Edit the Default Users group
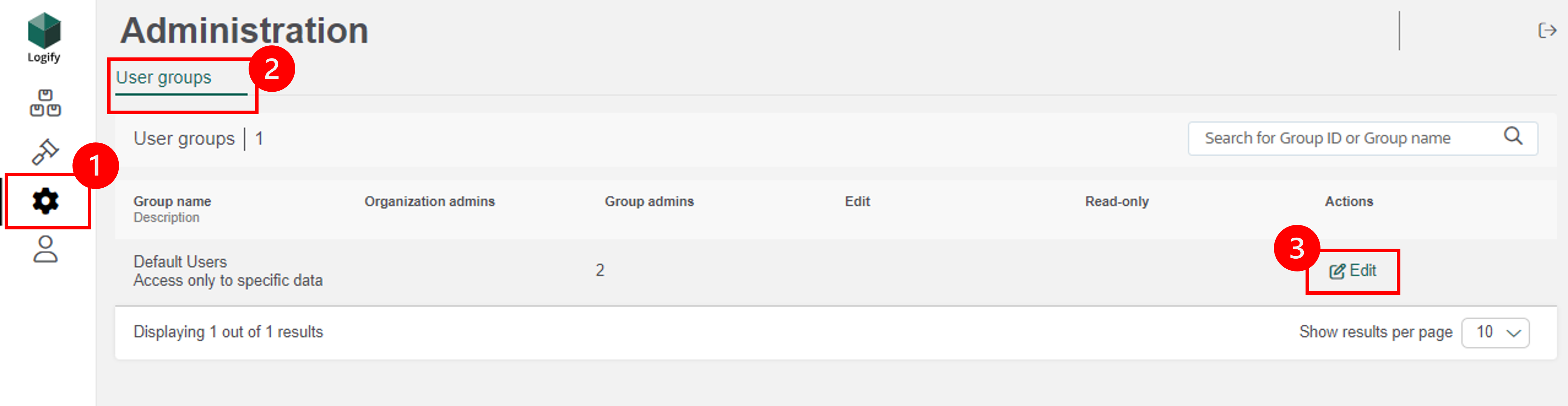 click(1353, 271)
